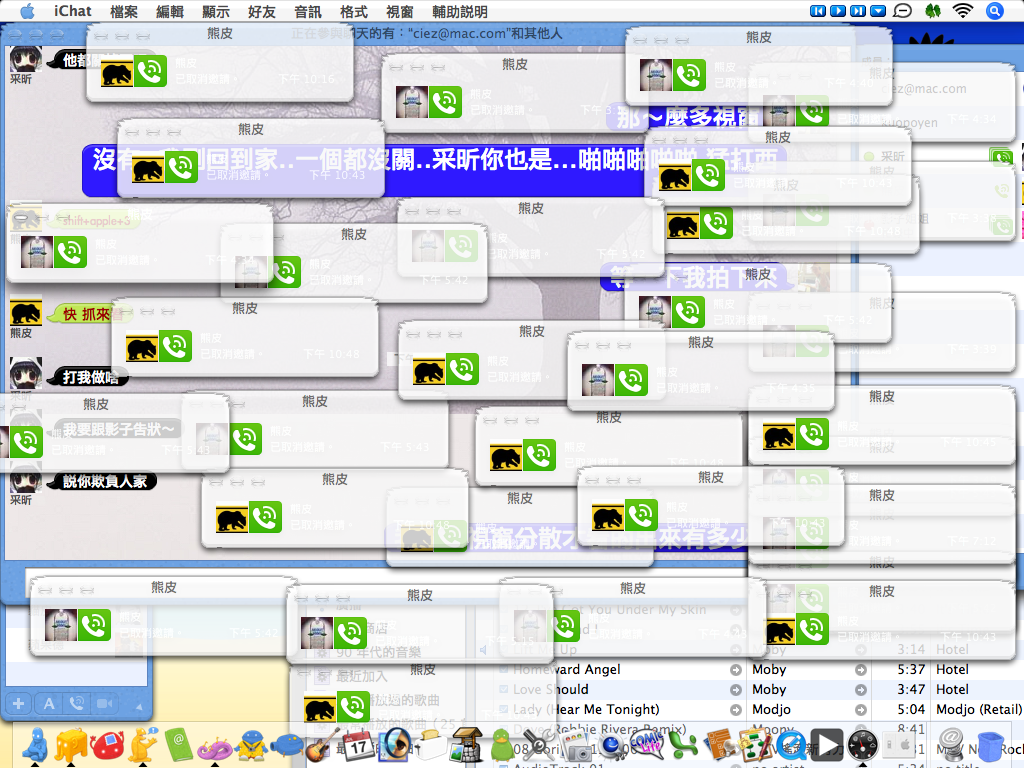Click the 說你欺負人家 chat bubble
The height and width of the screenshot is (768, 1024).
click(x=104, y=481)
